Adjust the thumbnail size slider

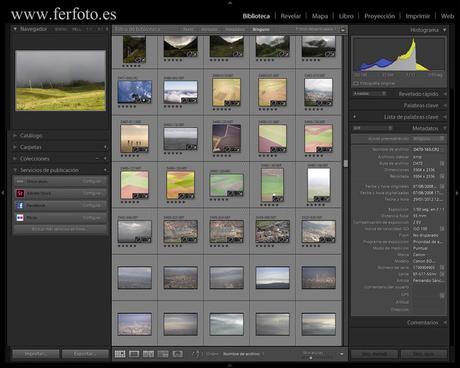[x=311, y=358]
